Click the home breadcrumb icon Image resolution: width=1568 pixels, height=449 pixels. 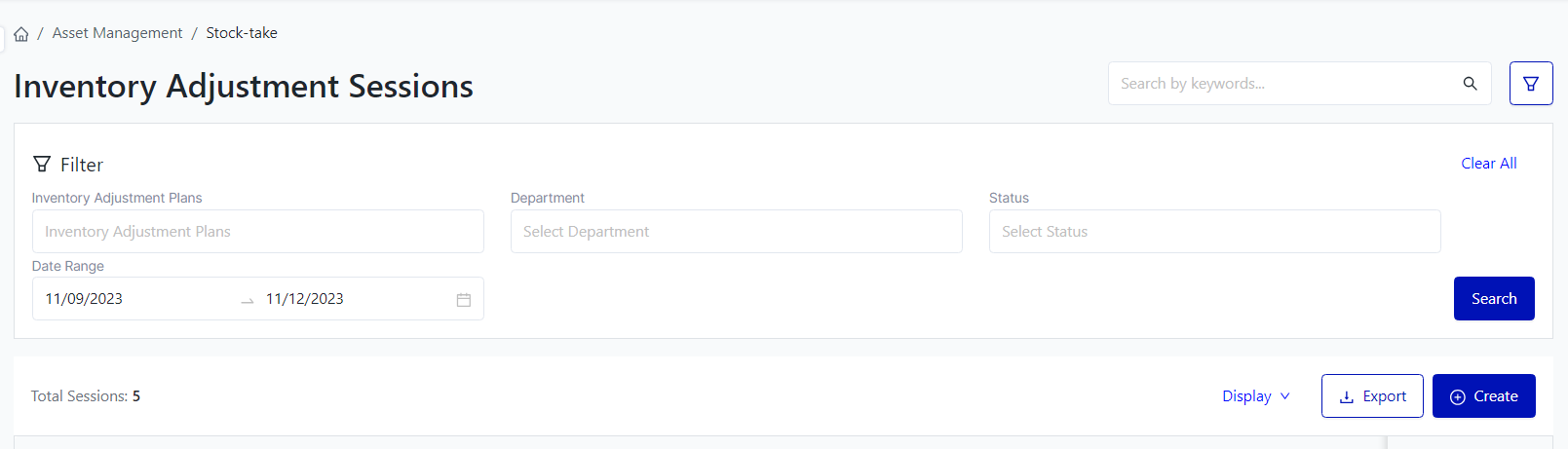tap(20, 34)
